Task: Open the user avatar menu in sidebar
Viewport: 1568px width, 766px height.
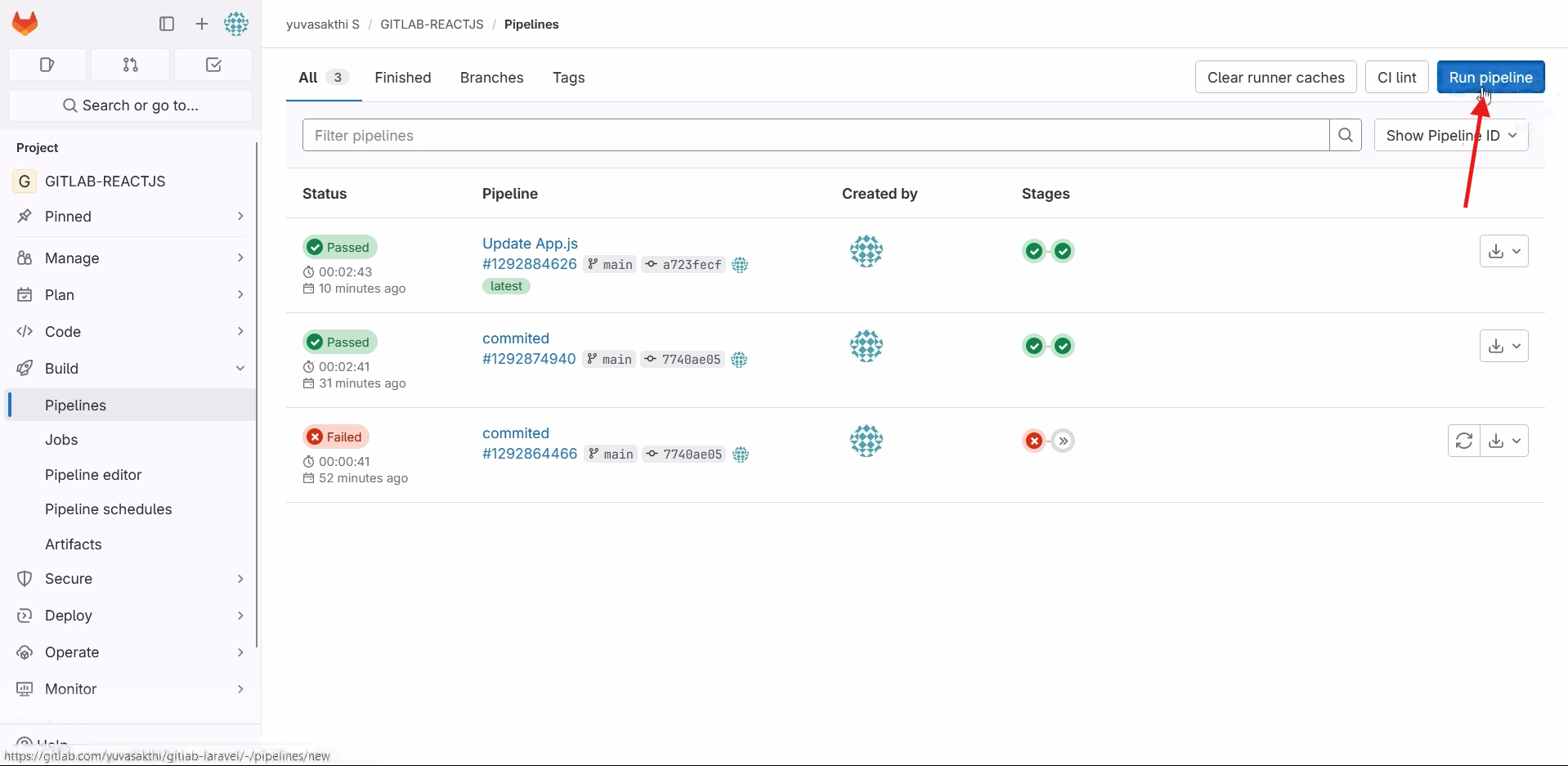Action: pyautogui.click(x=236, y=24)
